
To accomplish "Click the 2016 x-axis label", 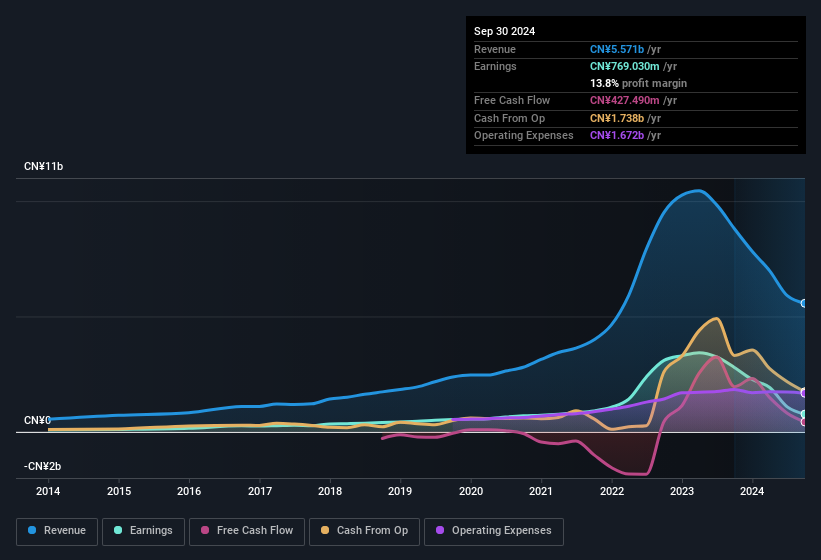I will click(x=189, y=491).
